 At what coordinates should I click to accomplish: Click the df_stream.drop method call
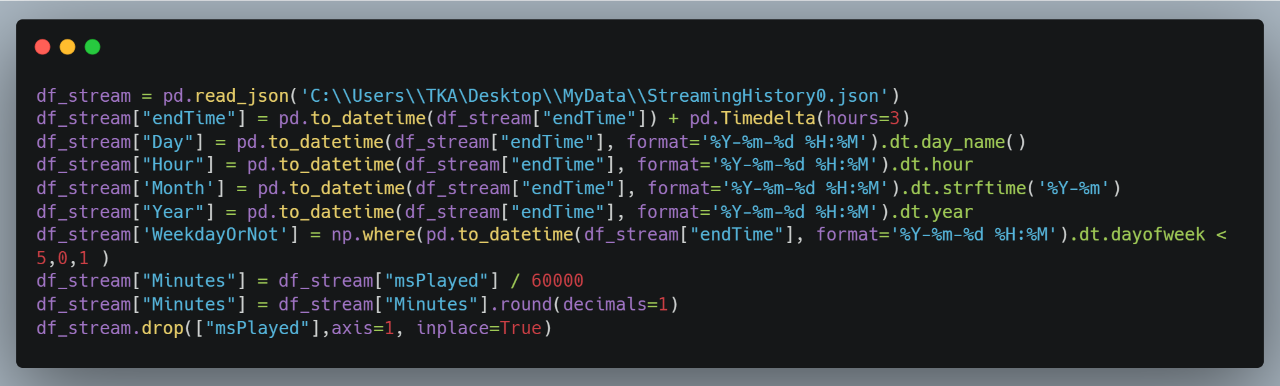(110, 326)
